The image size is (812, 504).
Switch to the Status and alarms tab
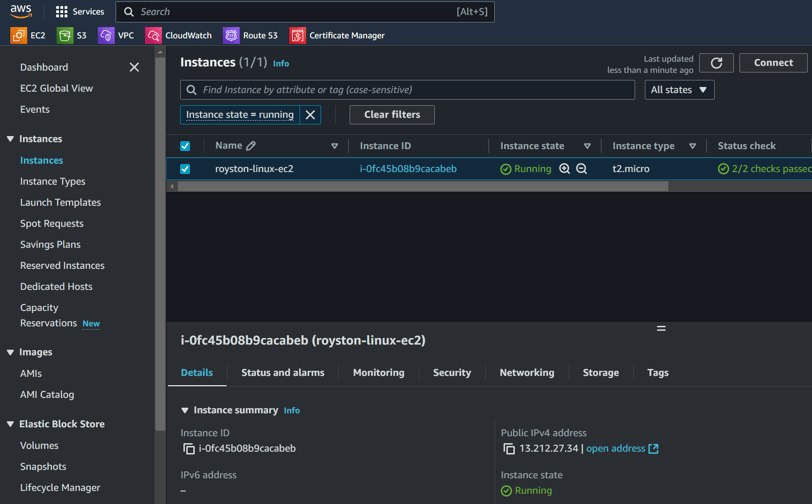(283, 372)
